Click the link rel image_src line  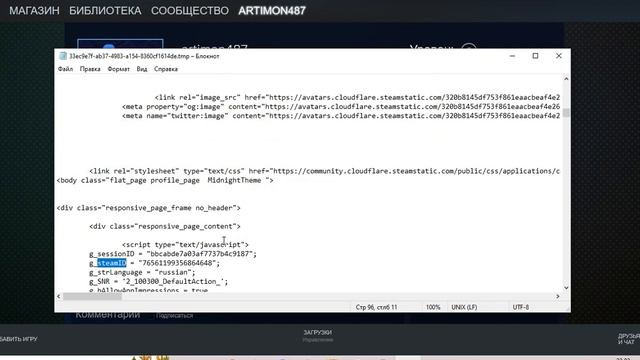357,98
